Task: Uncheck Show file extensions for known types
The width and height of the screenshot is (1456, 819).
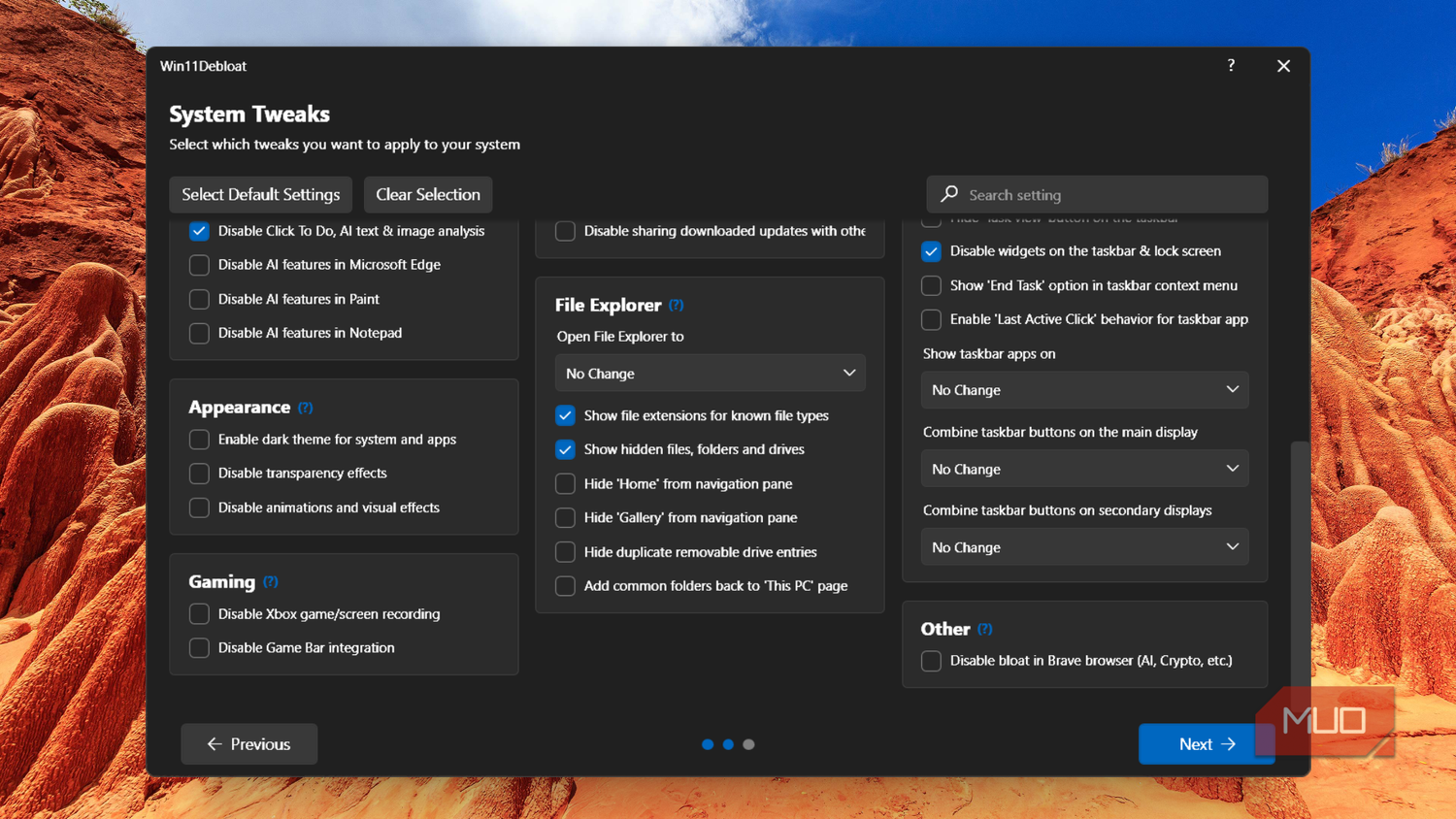Action: pyautogui.click(x=565, y=415)
